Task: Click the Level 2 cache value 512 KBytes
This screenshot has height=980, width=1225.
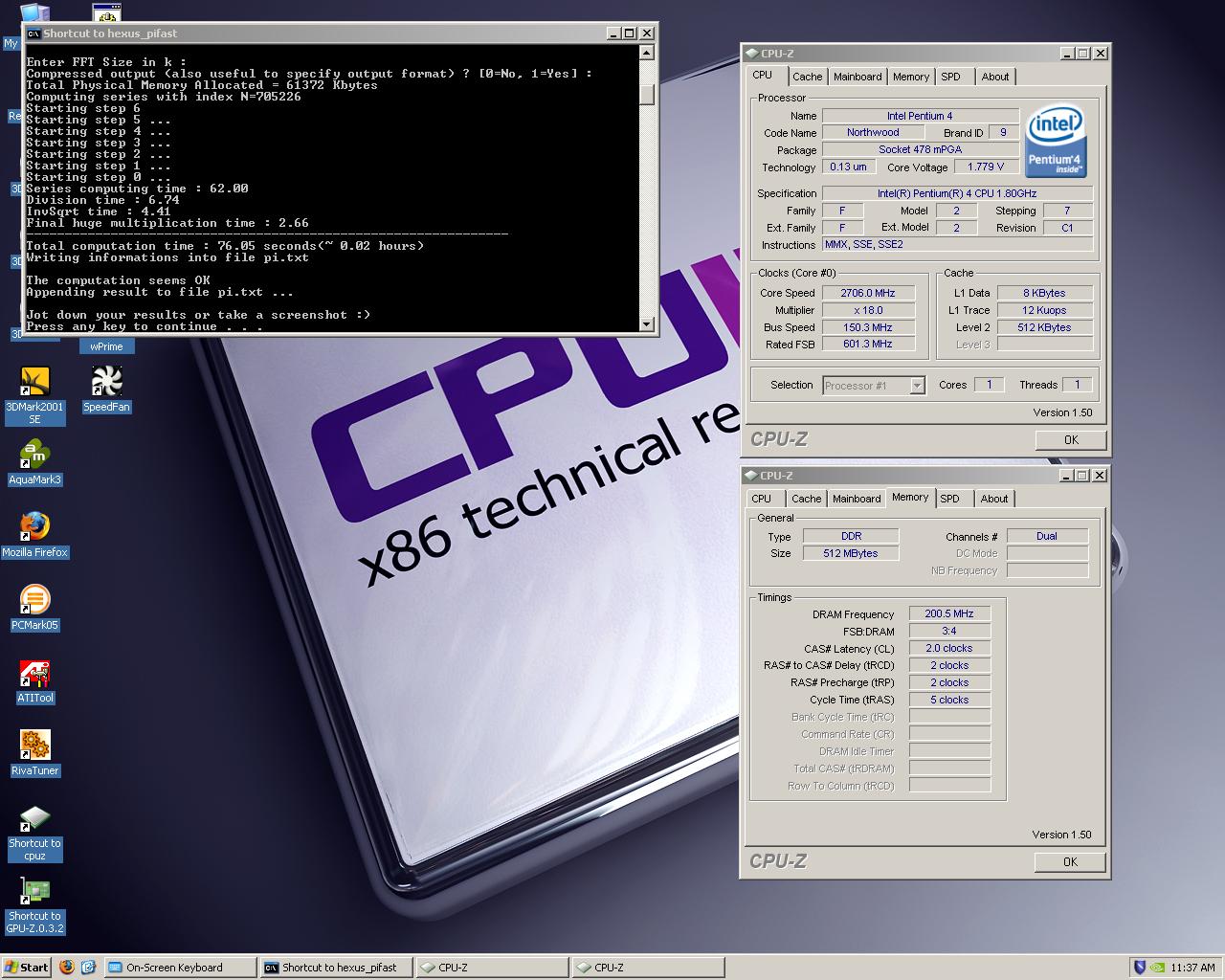Action: 1044,327
